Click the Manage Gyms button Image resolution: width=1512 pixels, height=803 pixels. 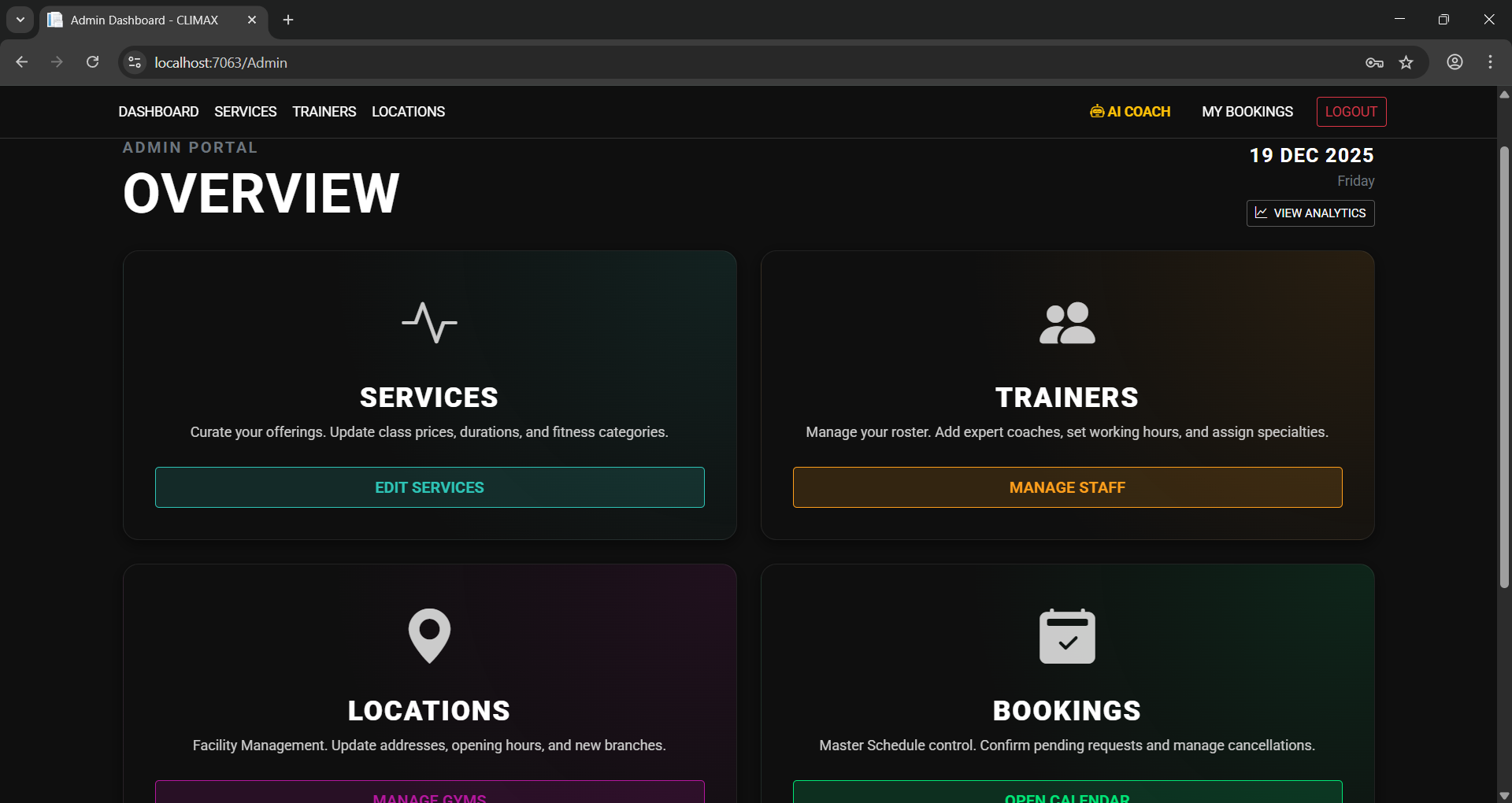pos(430,792)
